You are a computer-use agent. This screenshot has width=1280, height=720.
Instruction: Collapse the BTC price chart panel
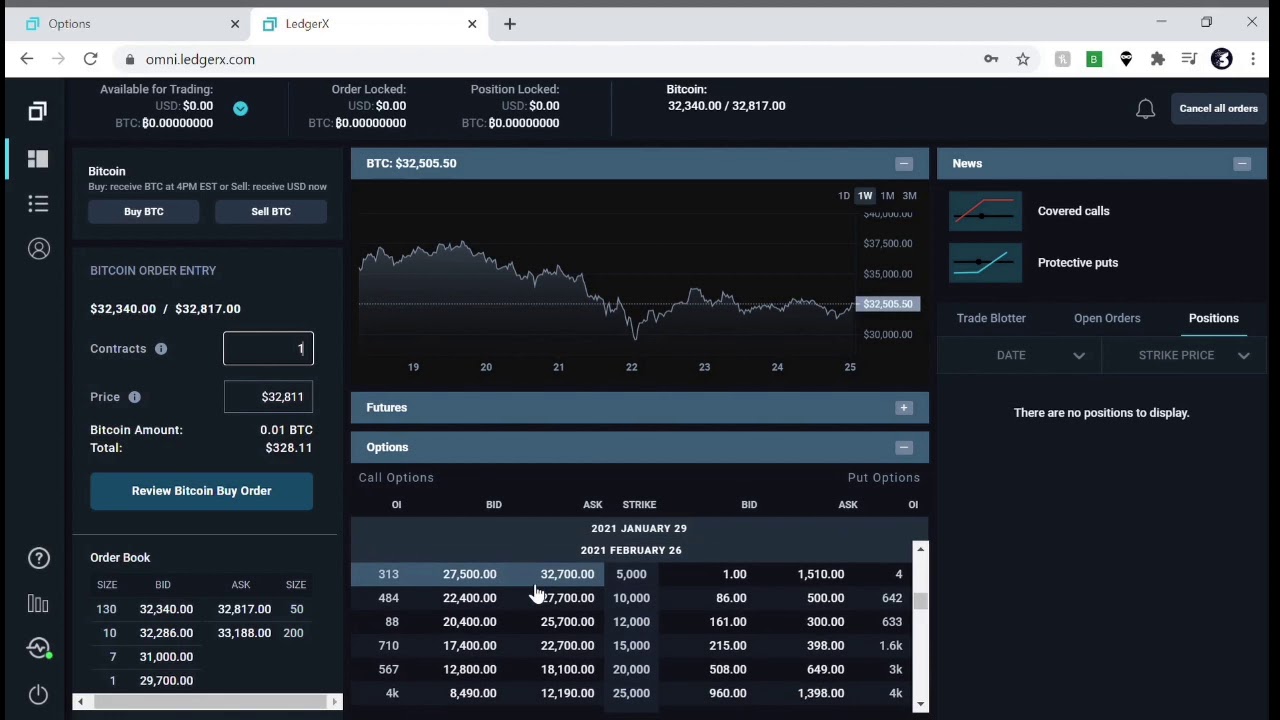pyautogui.click(x=904, y=164)
